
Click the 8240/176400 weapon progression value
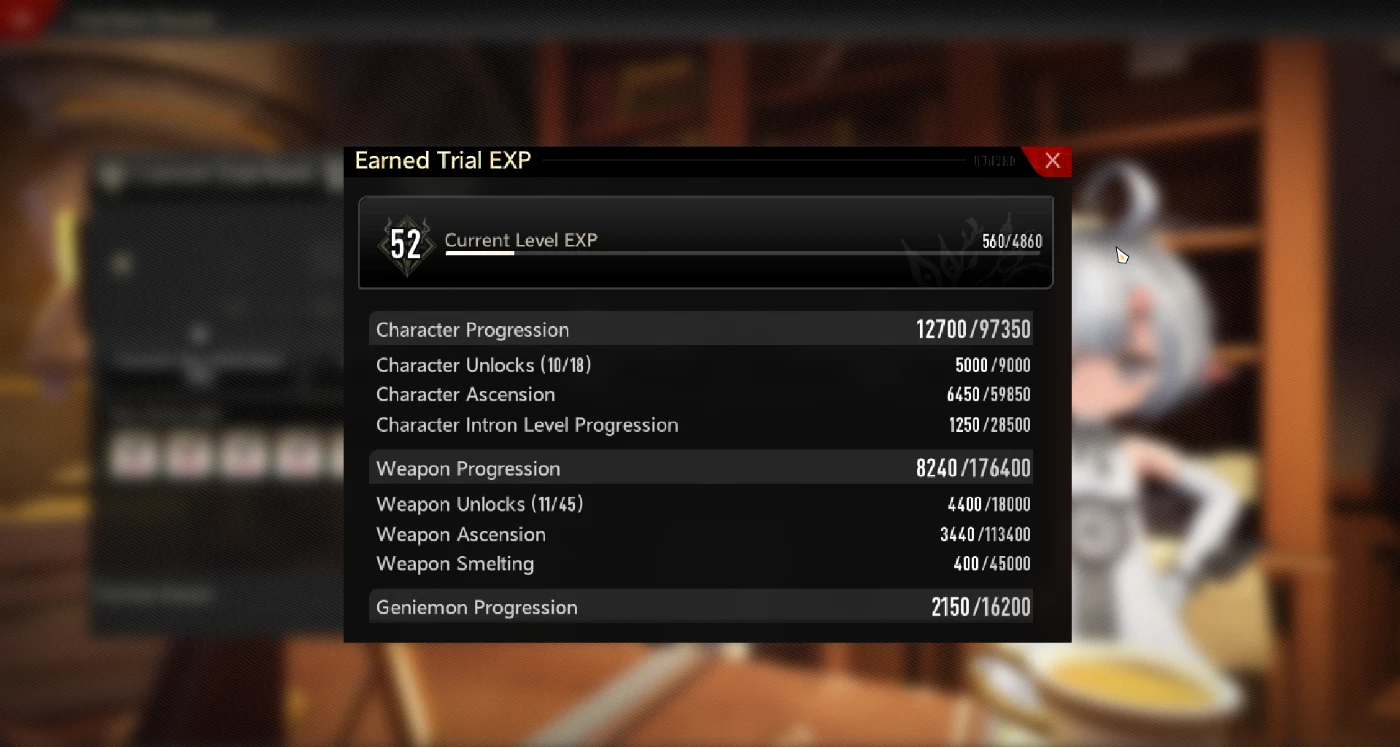coord(973,468)
